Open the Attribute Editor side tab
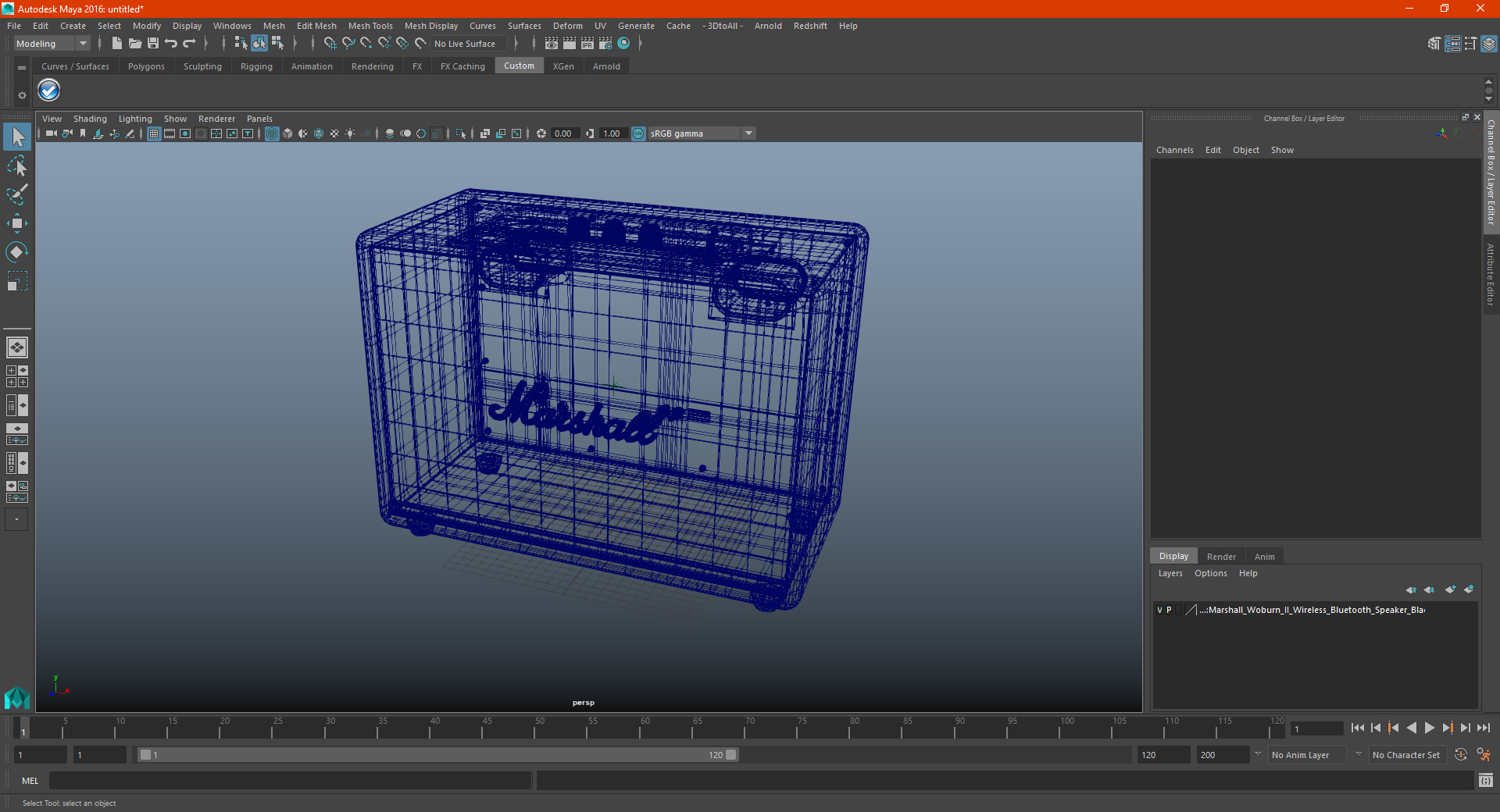The image size is (1500, 812). click(1491, 274)
